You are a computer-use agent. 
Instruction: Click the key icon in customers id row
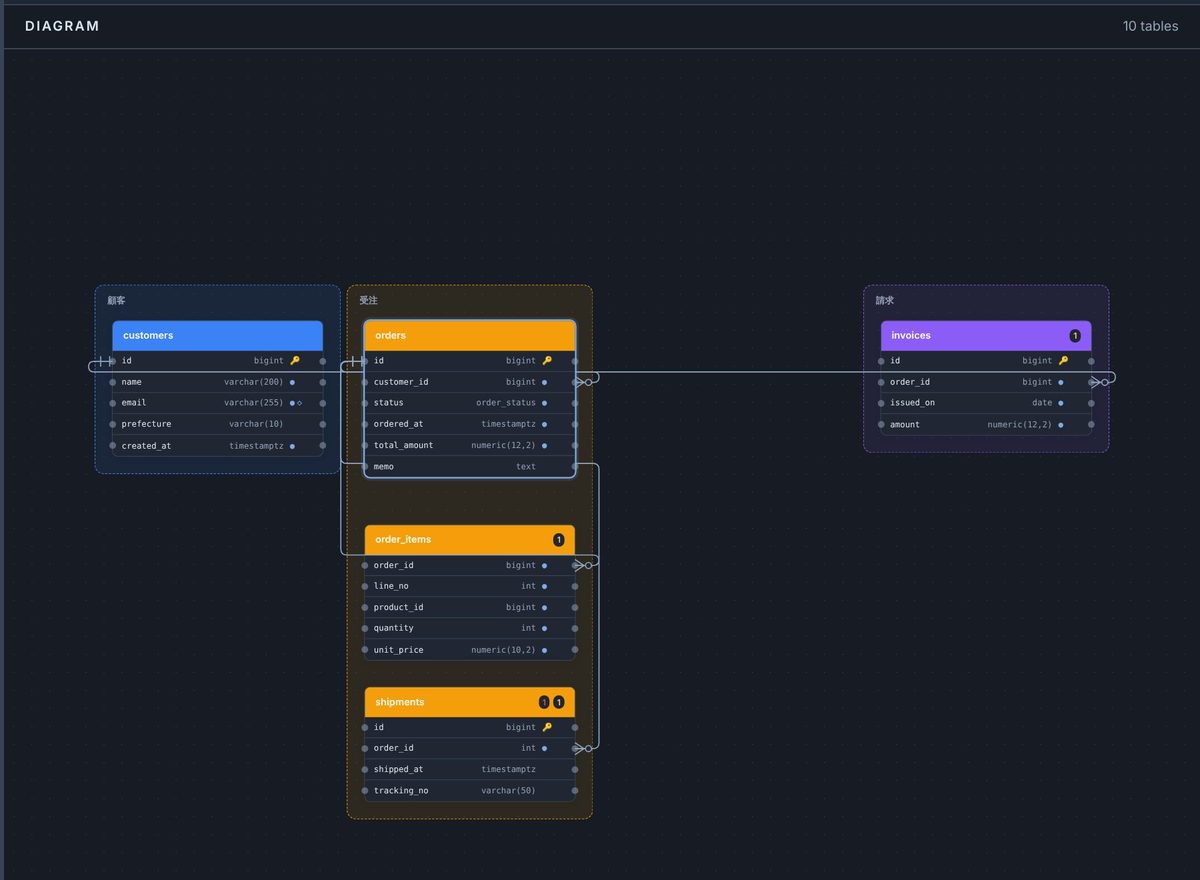tap(295, 360)
